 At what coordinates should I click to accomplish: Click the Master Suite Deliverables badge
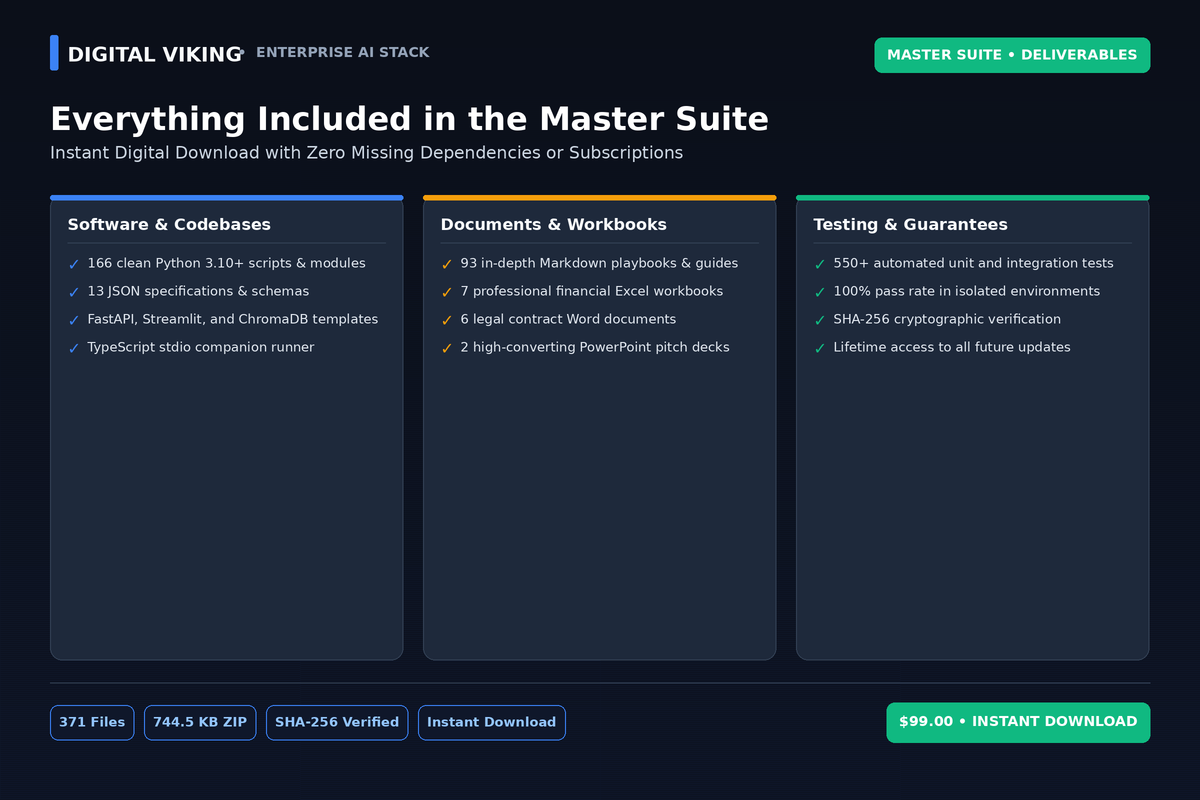(1012, 55)
